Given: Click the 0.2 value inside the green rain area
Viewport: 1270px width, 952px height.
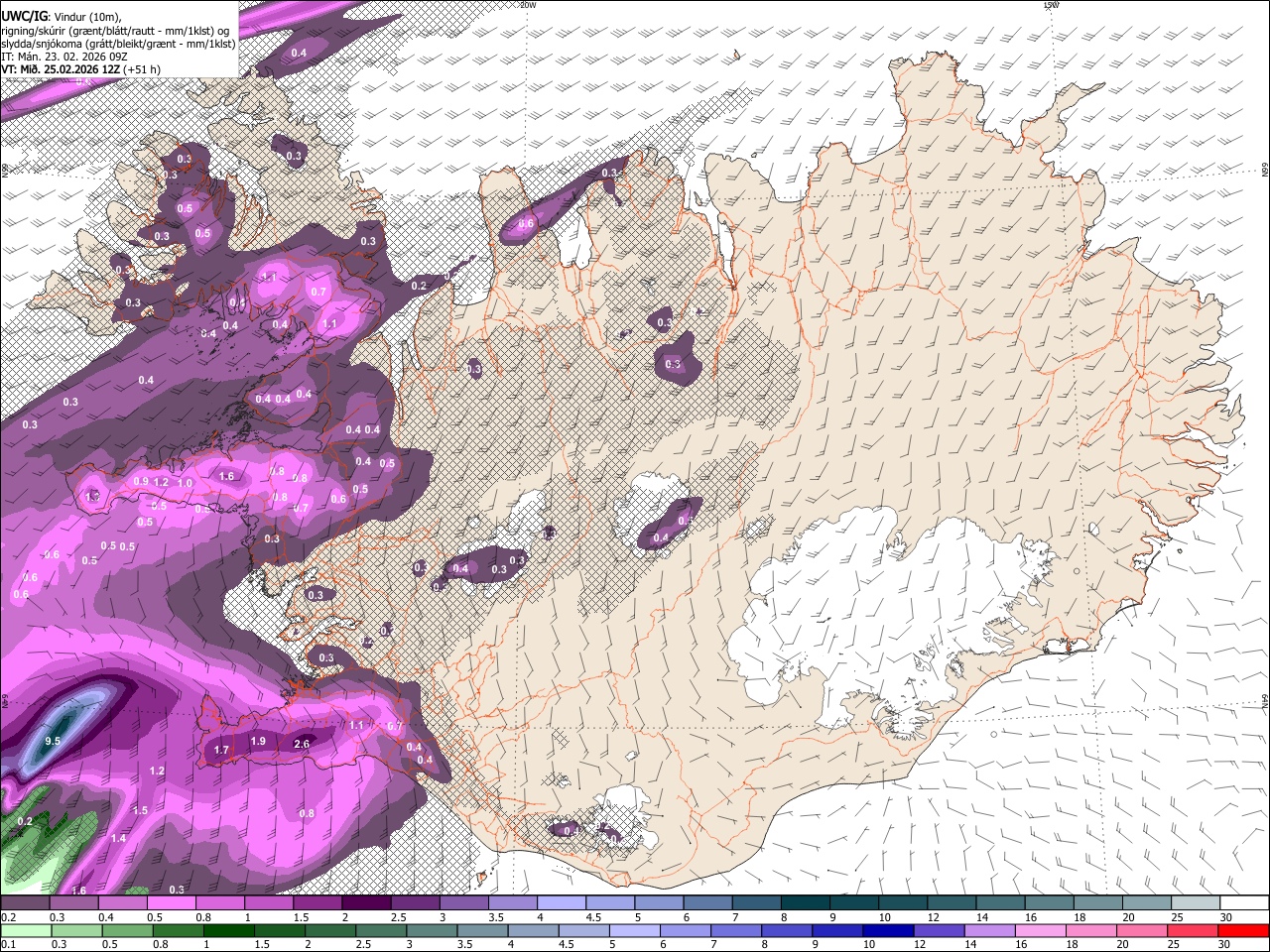Looking at the screenshot, I should coord(25,821).
